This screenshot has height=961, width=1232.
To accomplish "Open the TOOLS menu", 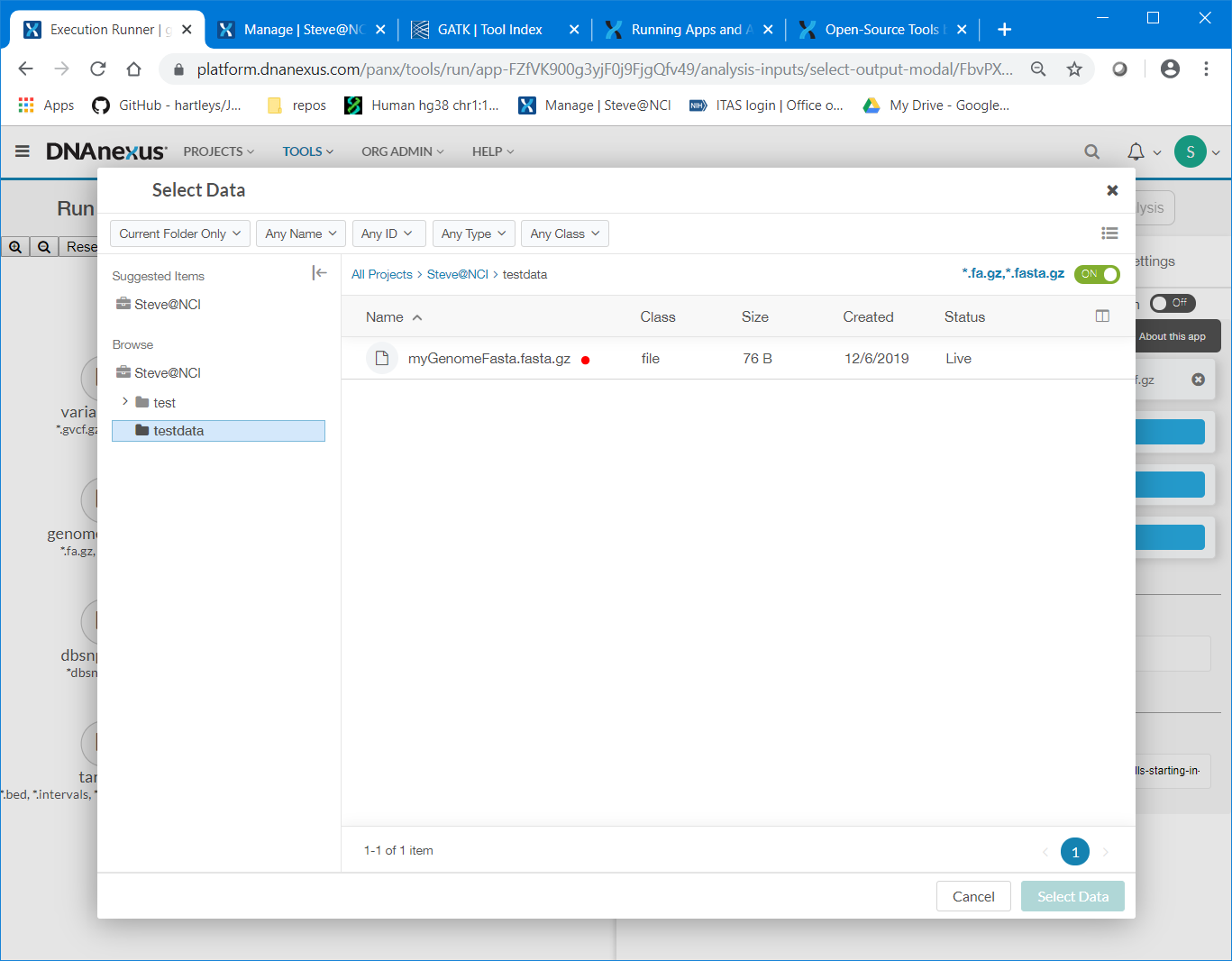I will tap(307, 151).
